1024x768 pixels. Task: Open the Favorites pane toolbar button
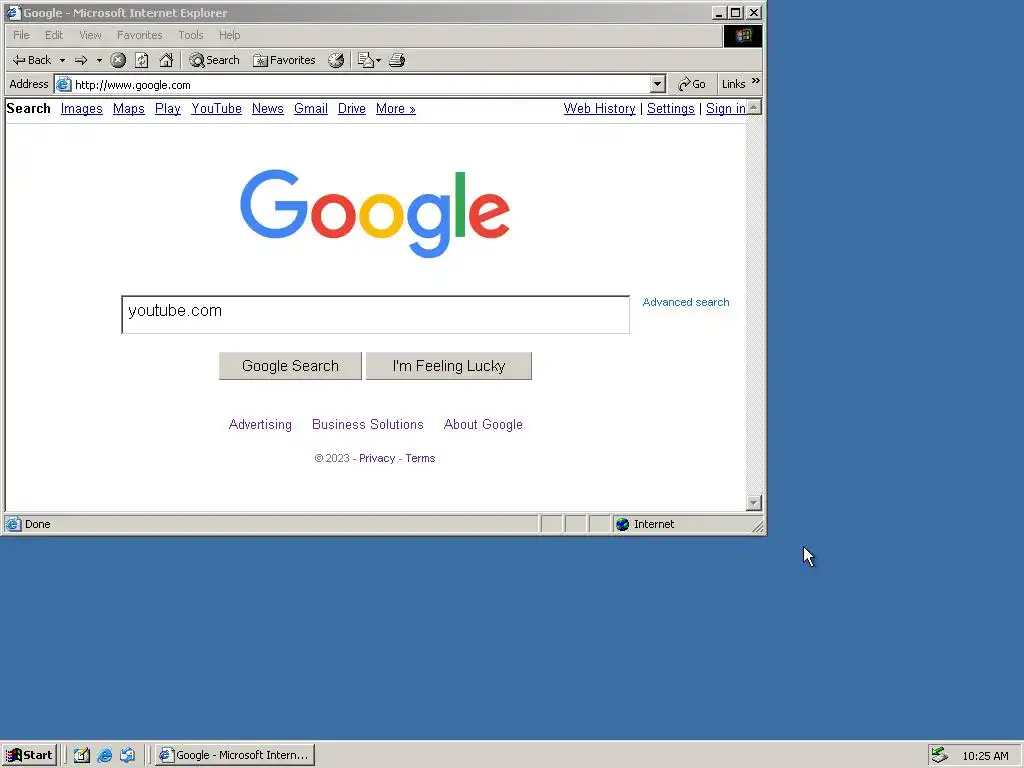point(284,60)
